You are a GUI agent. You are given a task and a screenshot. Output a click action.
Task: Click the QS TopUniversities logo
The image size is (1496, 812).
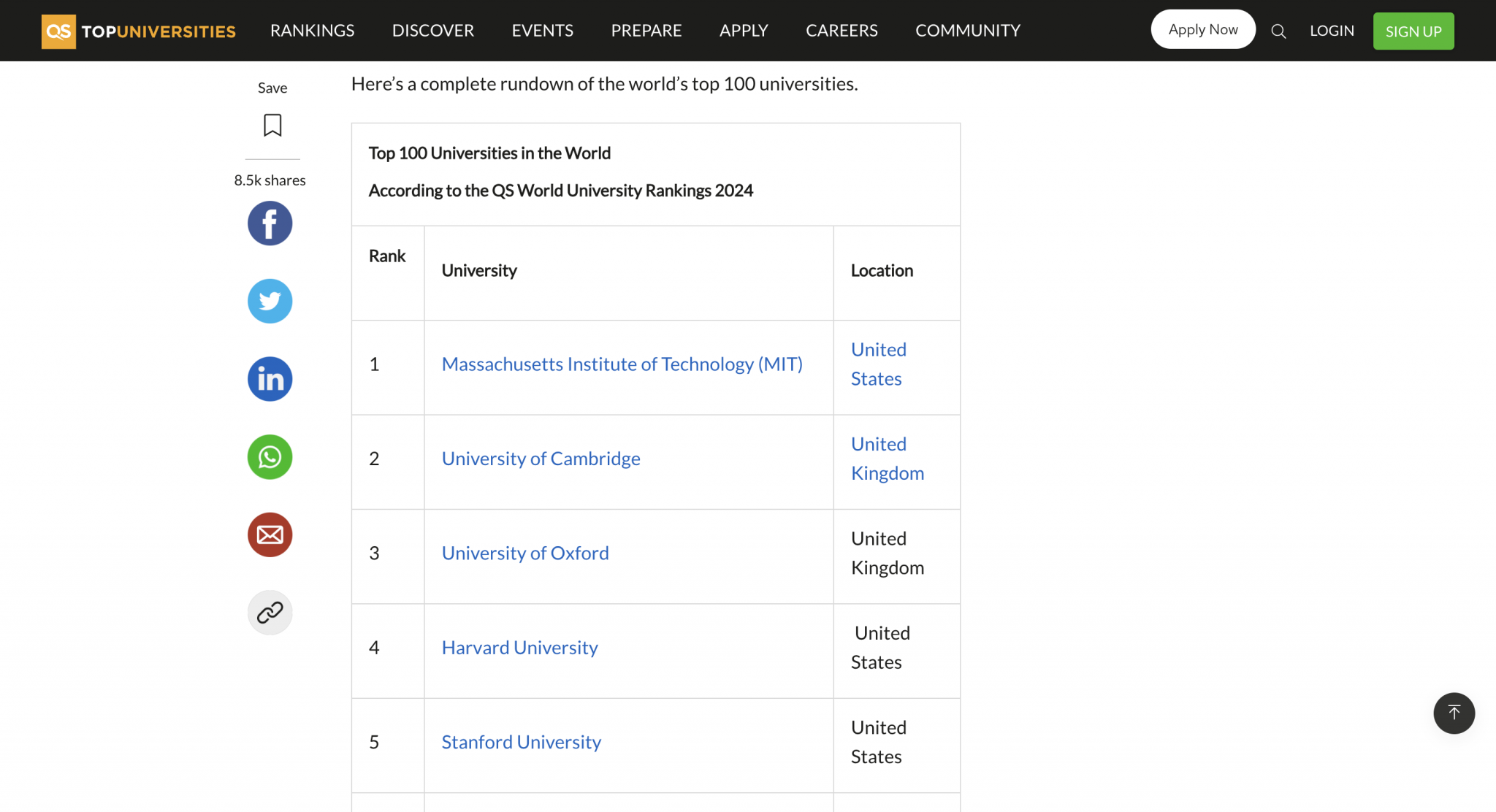[139, 31]
